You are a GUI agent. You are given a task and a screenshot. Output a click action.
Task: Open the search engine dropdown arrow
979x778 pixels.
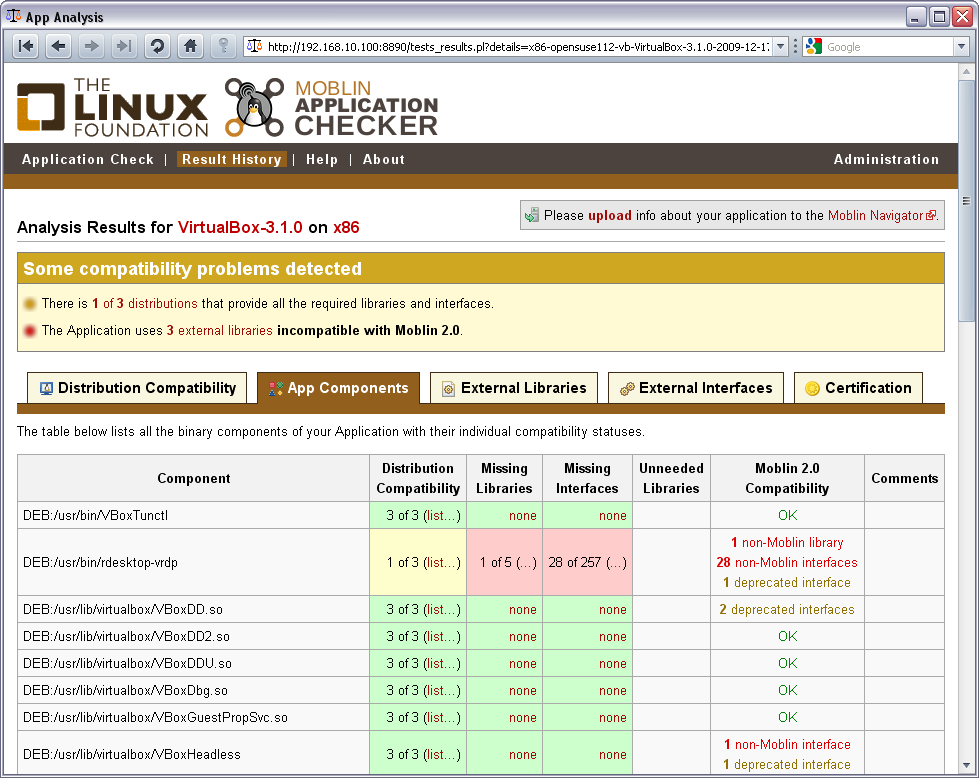pyautogui.click(x=962, y=46)
